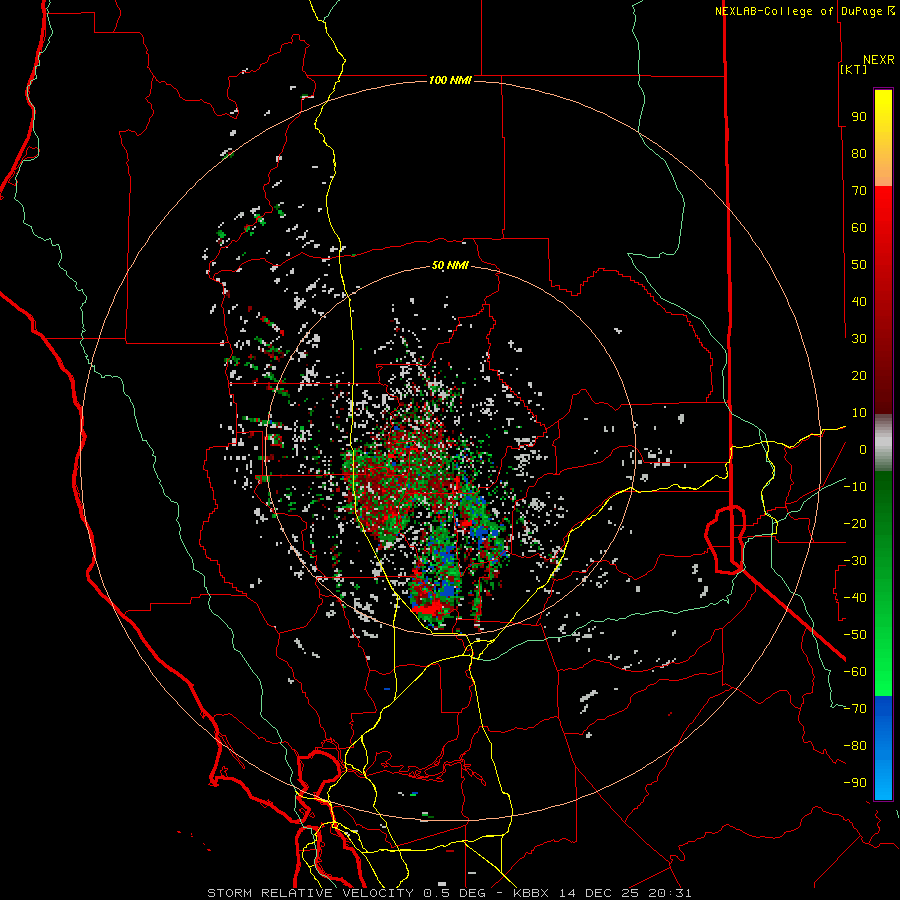This screenshot has width=900, height=900.
Task: Click the 0 value on velocity scale
Action: tap(863, 450)
